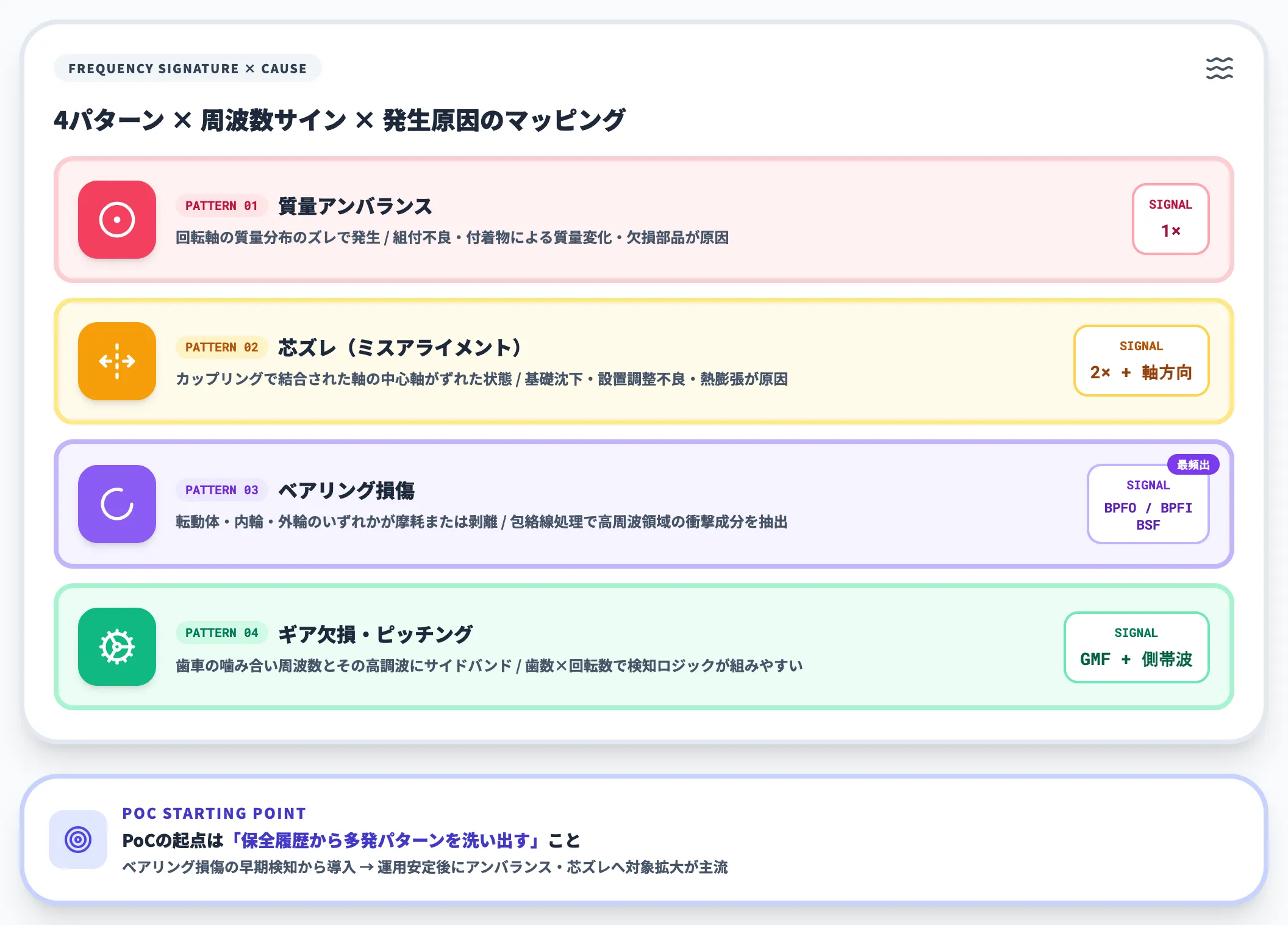Click the heading 芯ズレ（ミスアライメント）
Screen dimensions: 1288x925
[400, 348]
